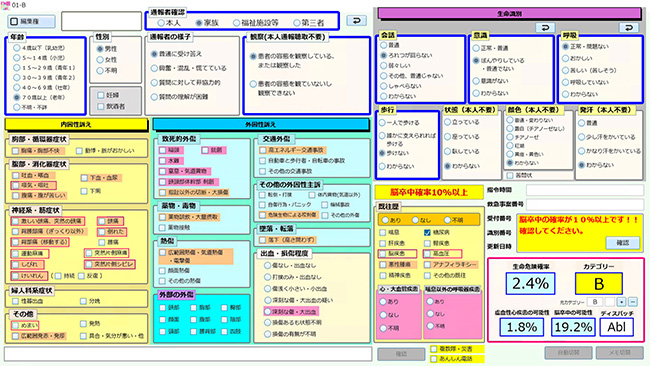The width and height of the screenshot is (650, 366).
Task: Tick 落下（高さ問わず） checkbox
Action: [262, 240]
